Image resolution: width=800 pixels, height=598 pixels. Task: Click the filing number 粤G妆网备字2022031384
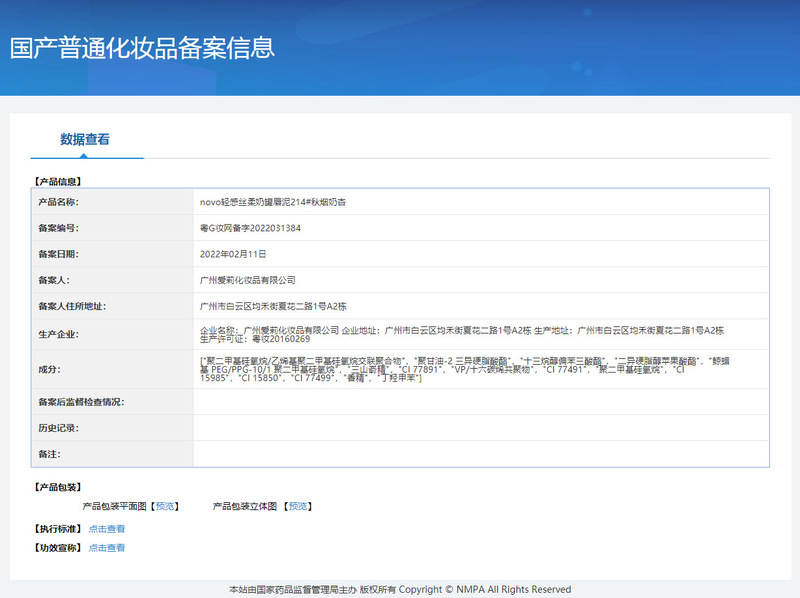point(250,228)
